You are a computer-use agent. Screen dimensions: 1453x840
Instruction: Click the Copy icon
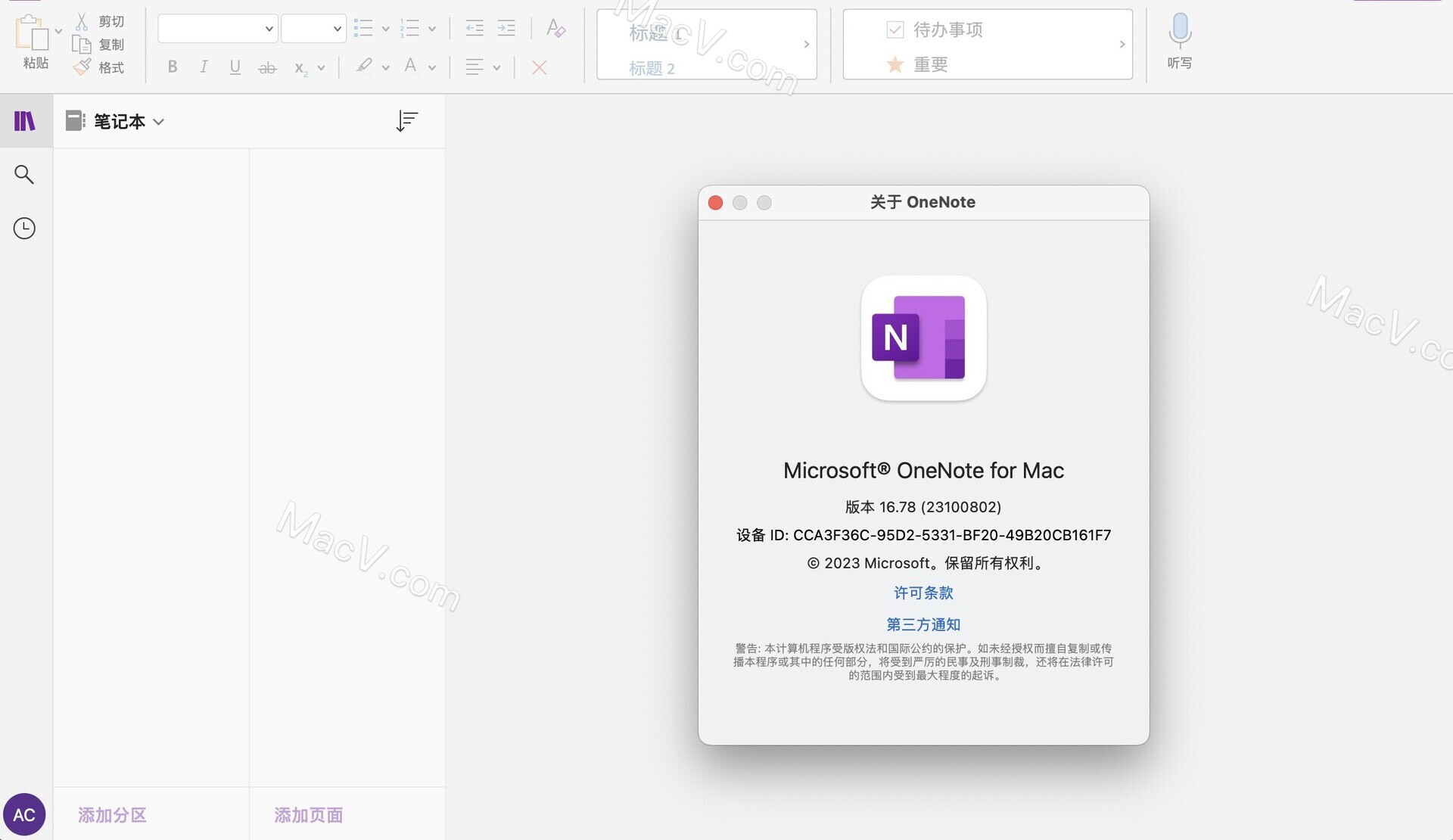[82, 45]
